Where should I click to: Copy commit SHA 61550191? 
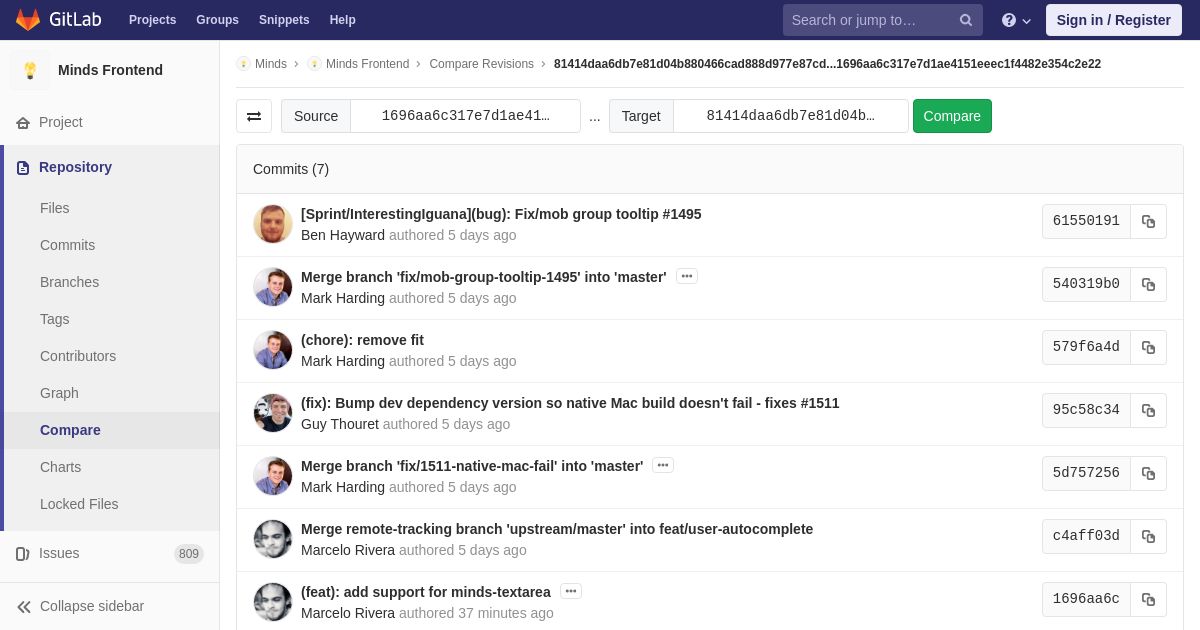1148,221
